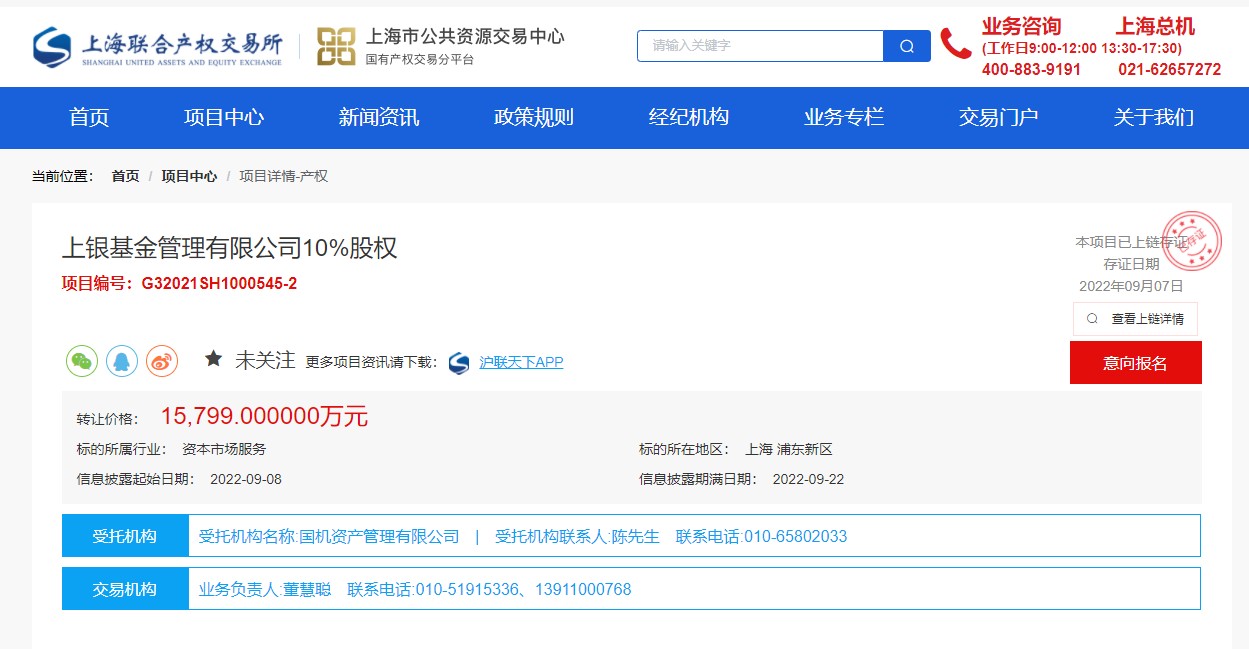This screenshot has width=1249, height=649.
Task: Open 首页 in the navigation bar
Action: pos(89,117)
